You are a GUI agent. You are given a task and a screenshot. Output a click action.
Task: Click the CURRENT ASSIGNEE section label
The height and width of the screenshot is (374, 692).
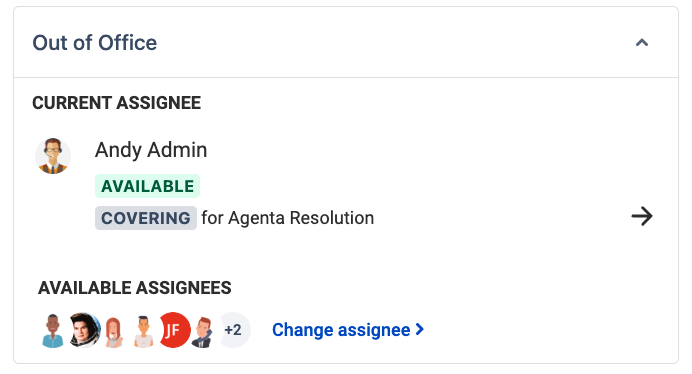[x=117, y=103]
